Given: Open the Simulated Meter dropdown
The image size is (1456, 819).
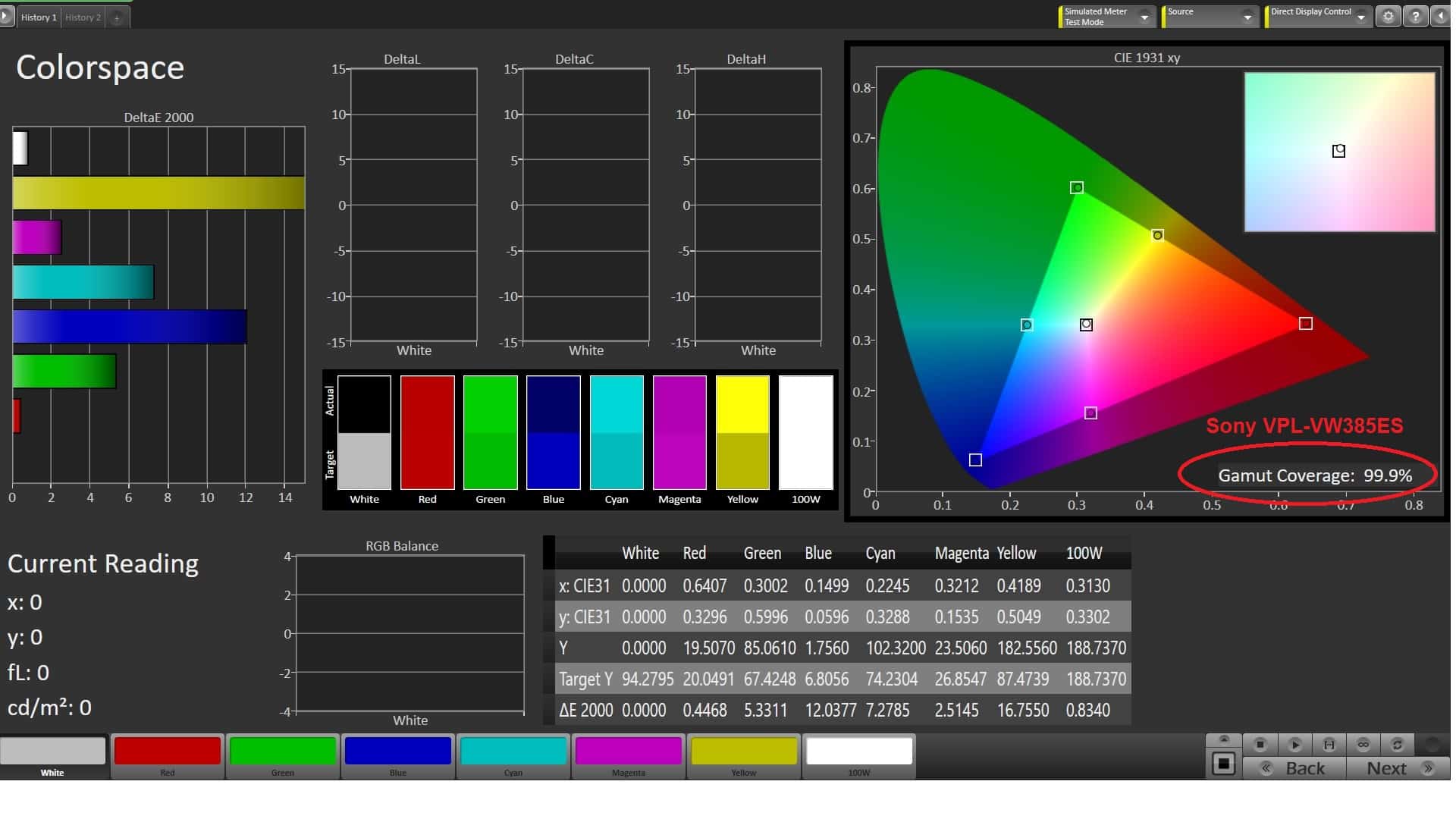Looking at the screenshot, I should 1107,17.
